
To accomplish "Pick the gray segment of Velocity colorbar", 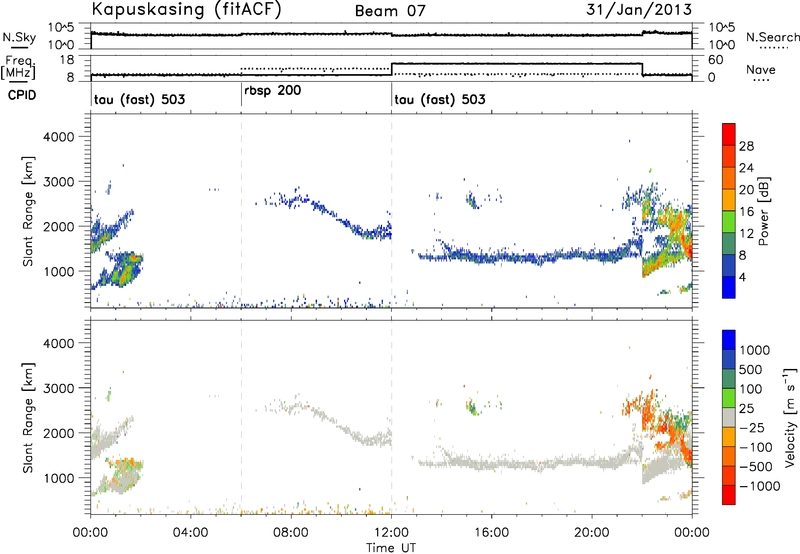I will click(729, 417).
